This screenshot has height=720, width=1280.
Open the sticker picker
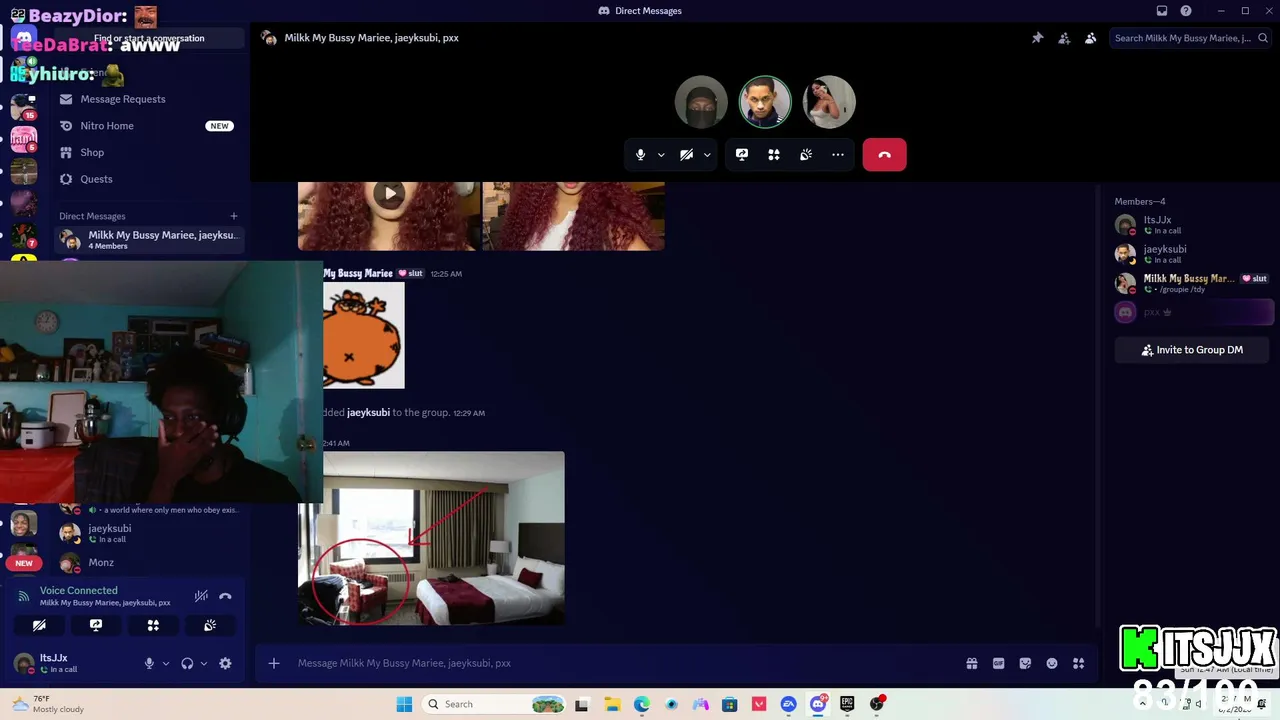click(1025, 663)
